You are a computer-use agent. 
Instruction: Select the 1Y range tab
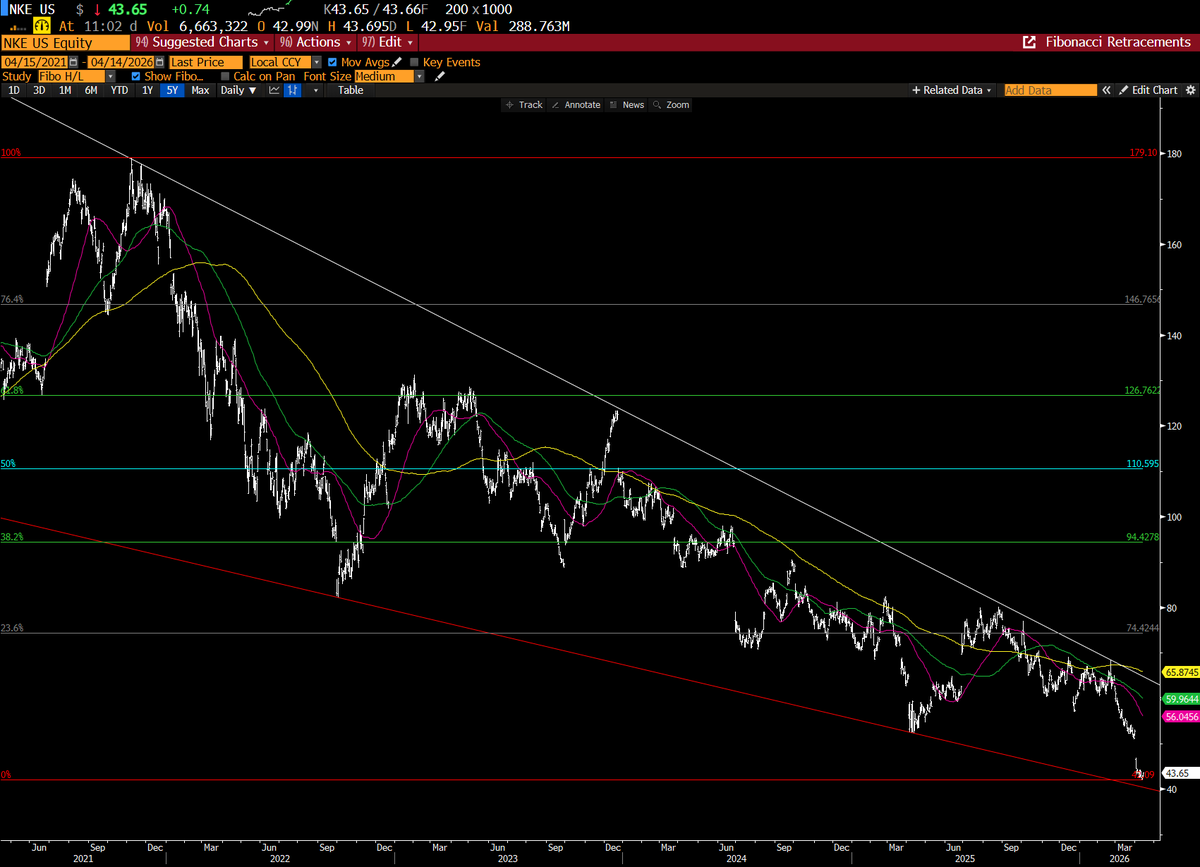point(147,90)
